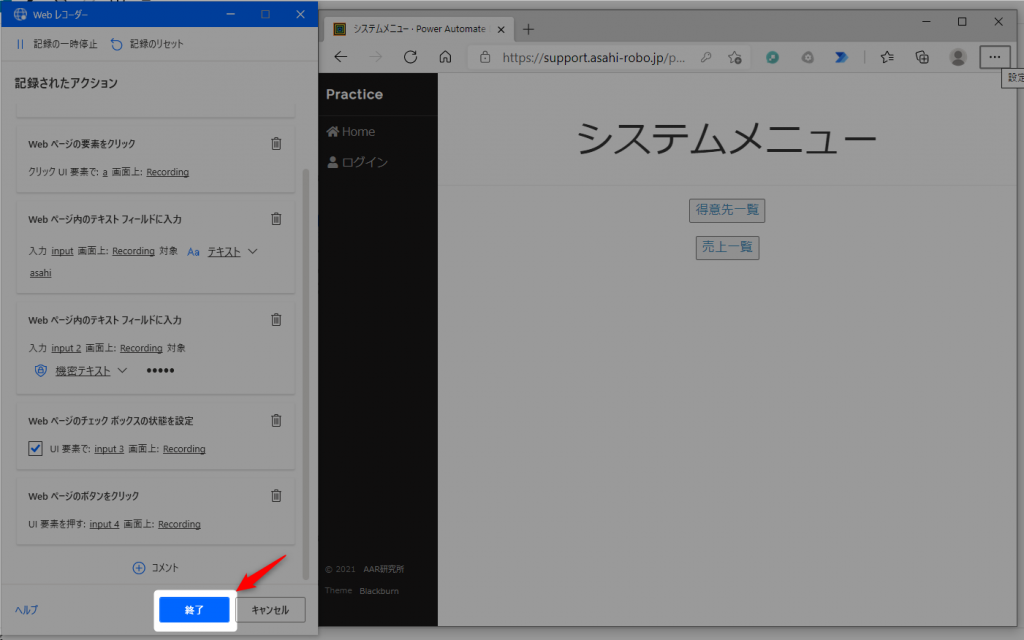The image size is (1024, 640).
Task: Open browser collections
Action: 922,57
